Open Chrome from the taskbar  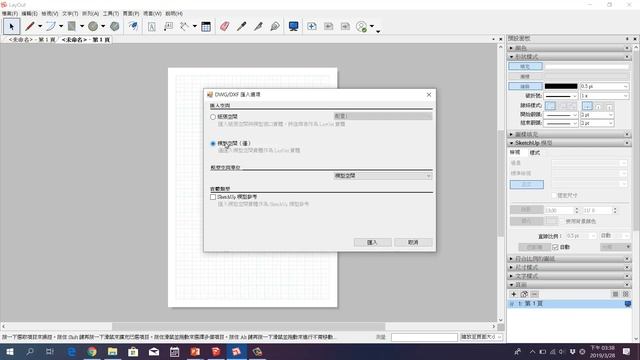coord(92,351)
